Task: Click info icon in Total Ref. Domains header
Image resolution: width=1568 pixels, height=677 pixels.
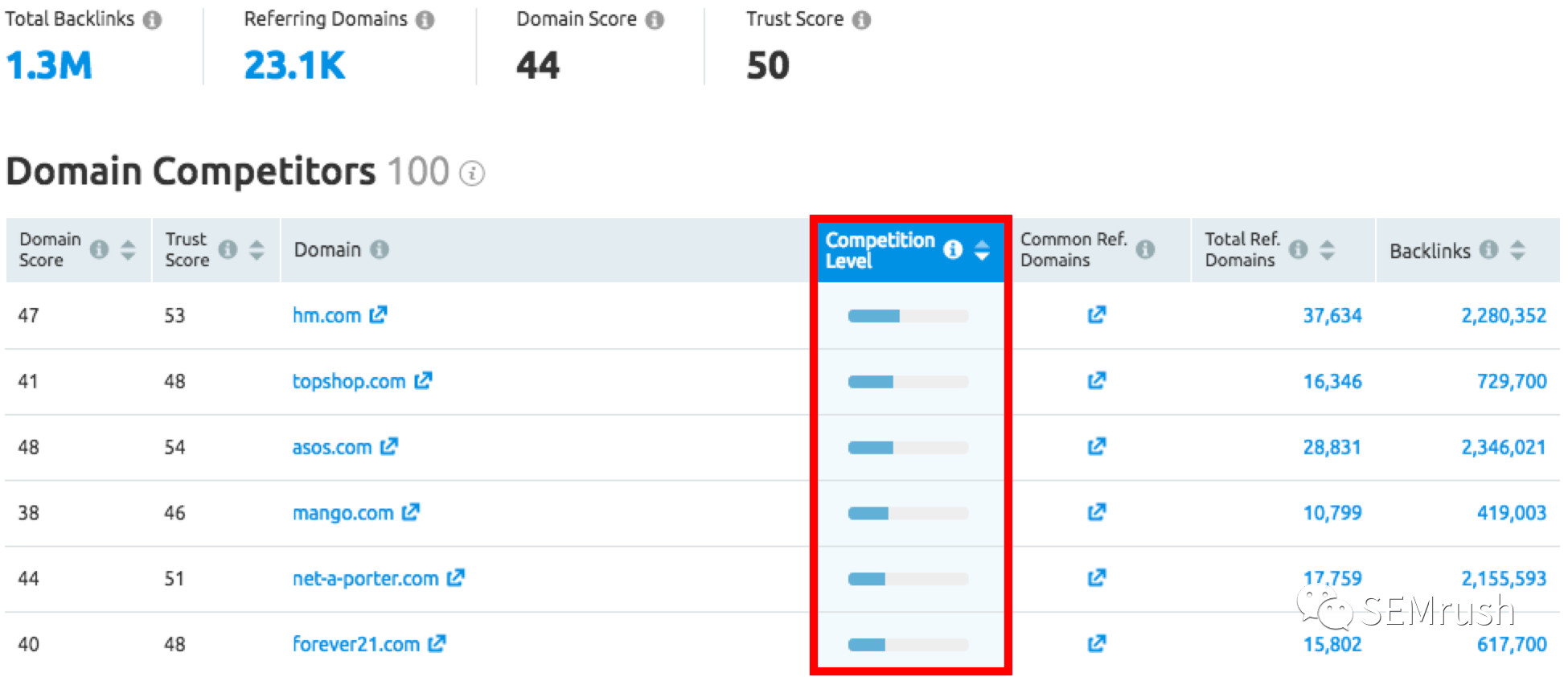Action: pyautogui.click(x=1299, y=249)
